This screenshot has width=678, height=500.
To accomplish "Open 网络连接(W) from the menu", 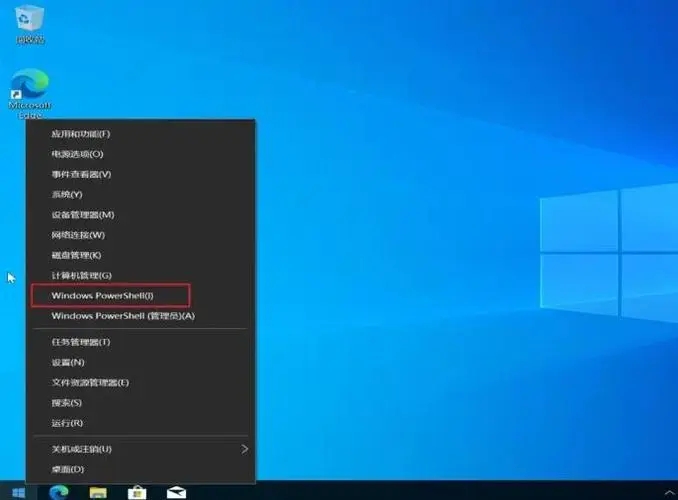I will click(x=78, y=235).
